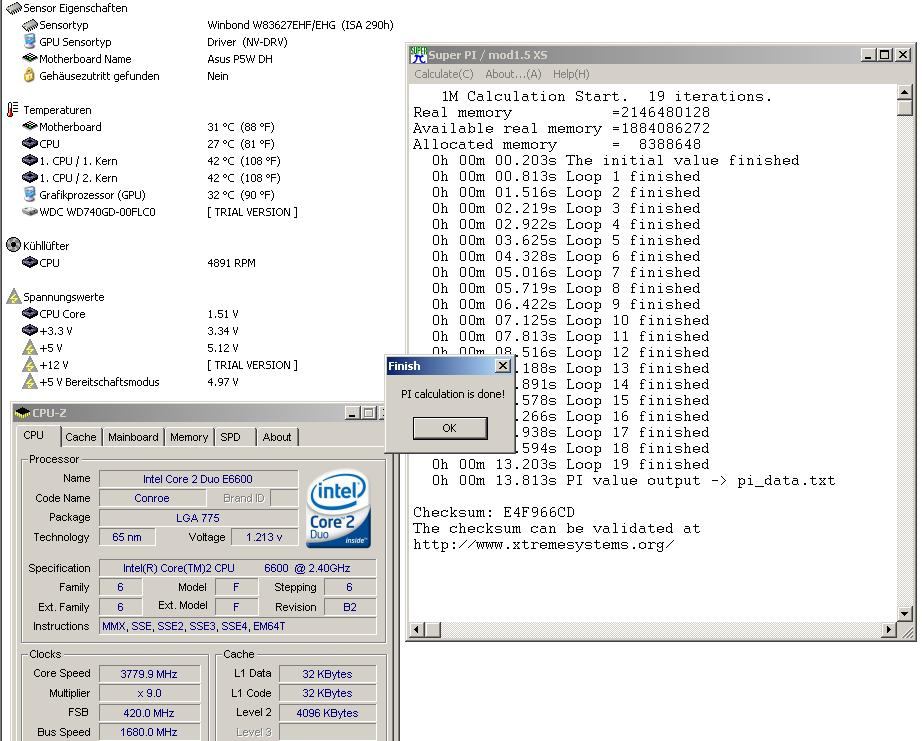Image resolution: width=922 pixels, height=741 pixels.
Task: Click the Winbond W83627EHF/EHG sensor value
Action: pos(300,25)
